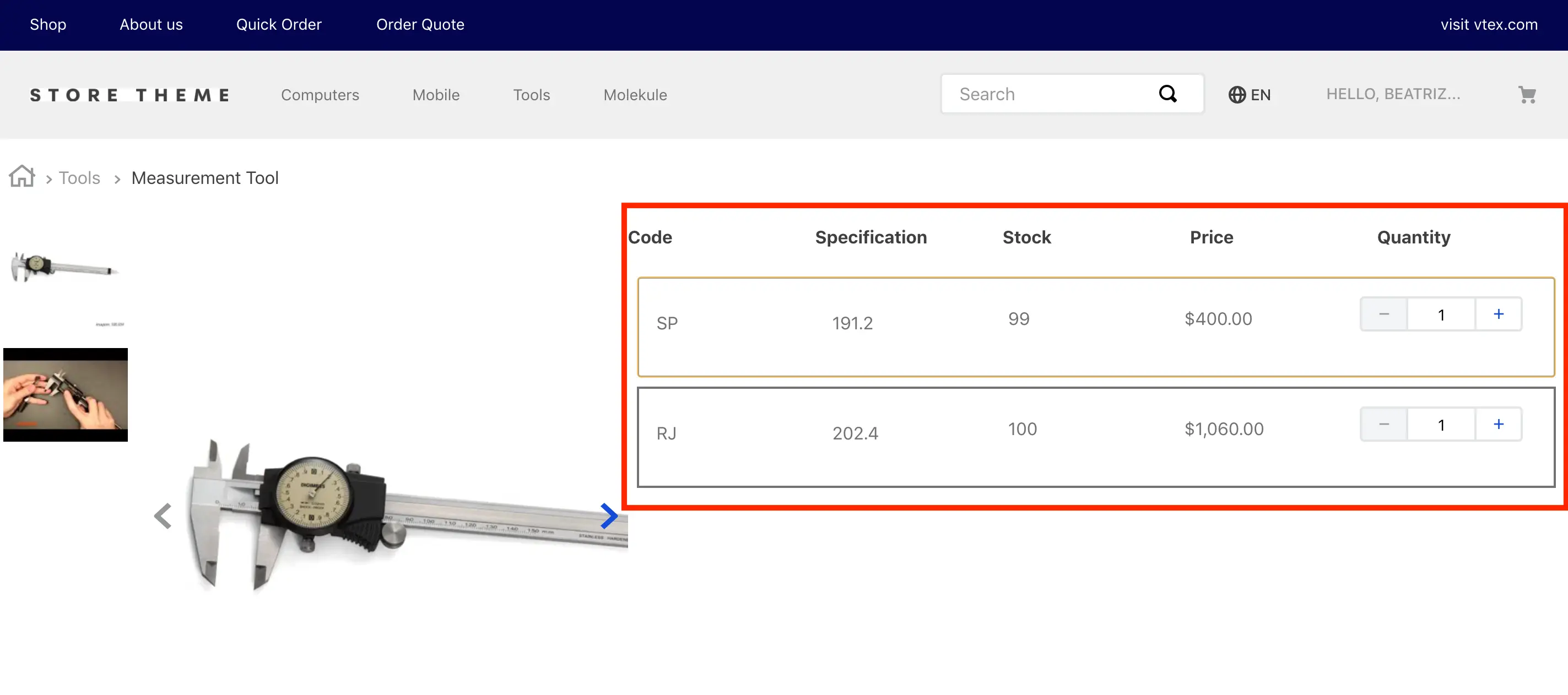Open the Quick Order link
Viewport: 1568px width, 695px height.
coord(278,24)
